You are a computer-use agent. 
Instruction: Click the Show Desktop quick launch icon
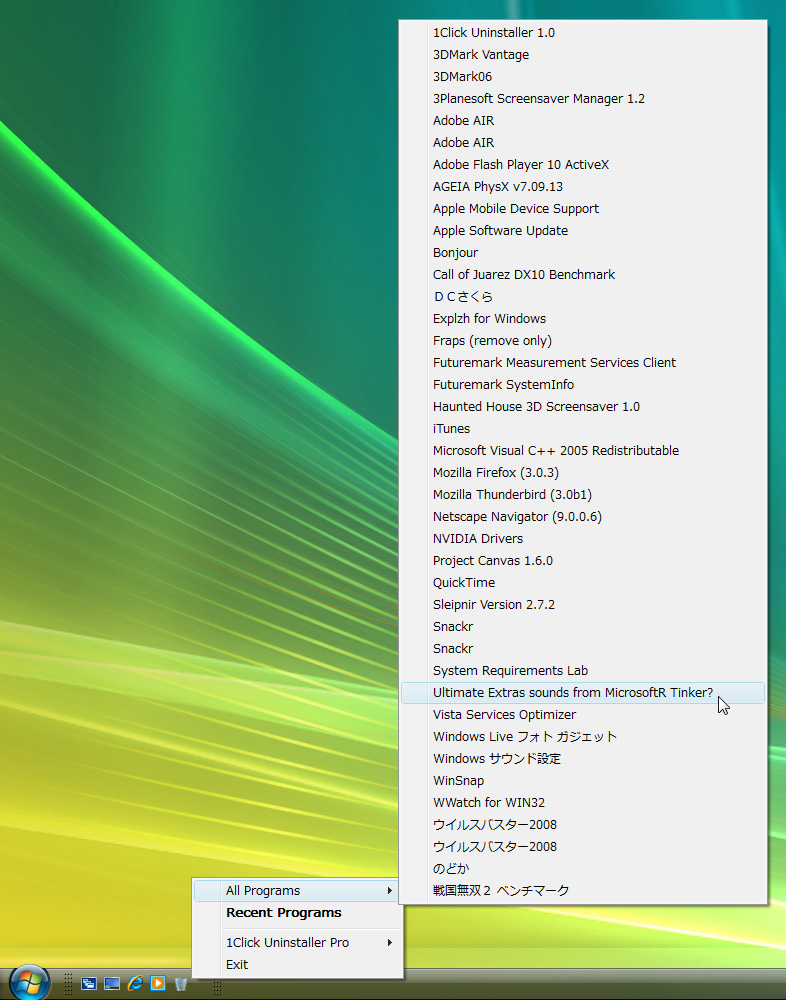(x=112, y=984)
